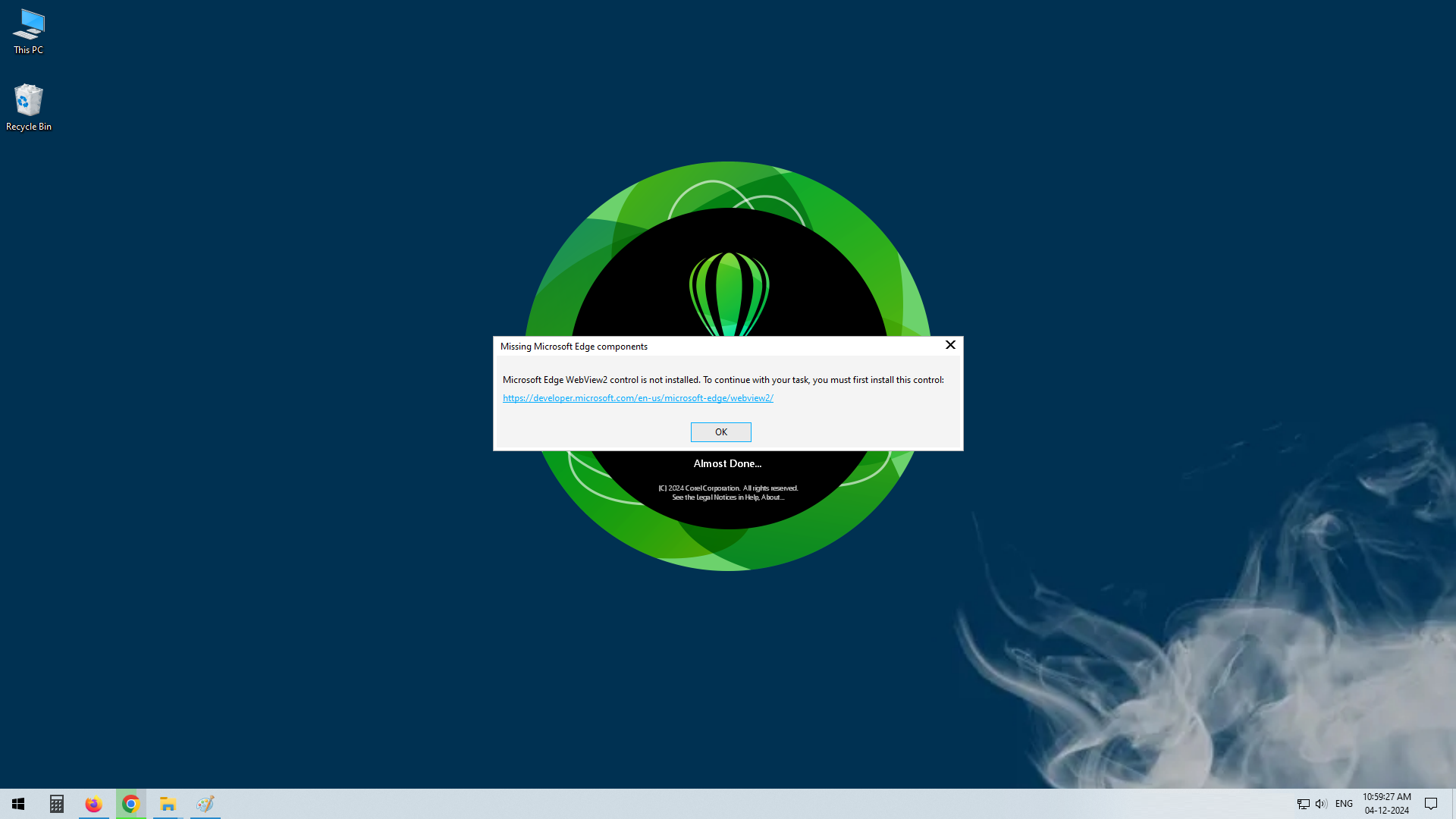Launch Calculator from the taskbar

click(x=57, y=804)
